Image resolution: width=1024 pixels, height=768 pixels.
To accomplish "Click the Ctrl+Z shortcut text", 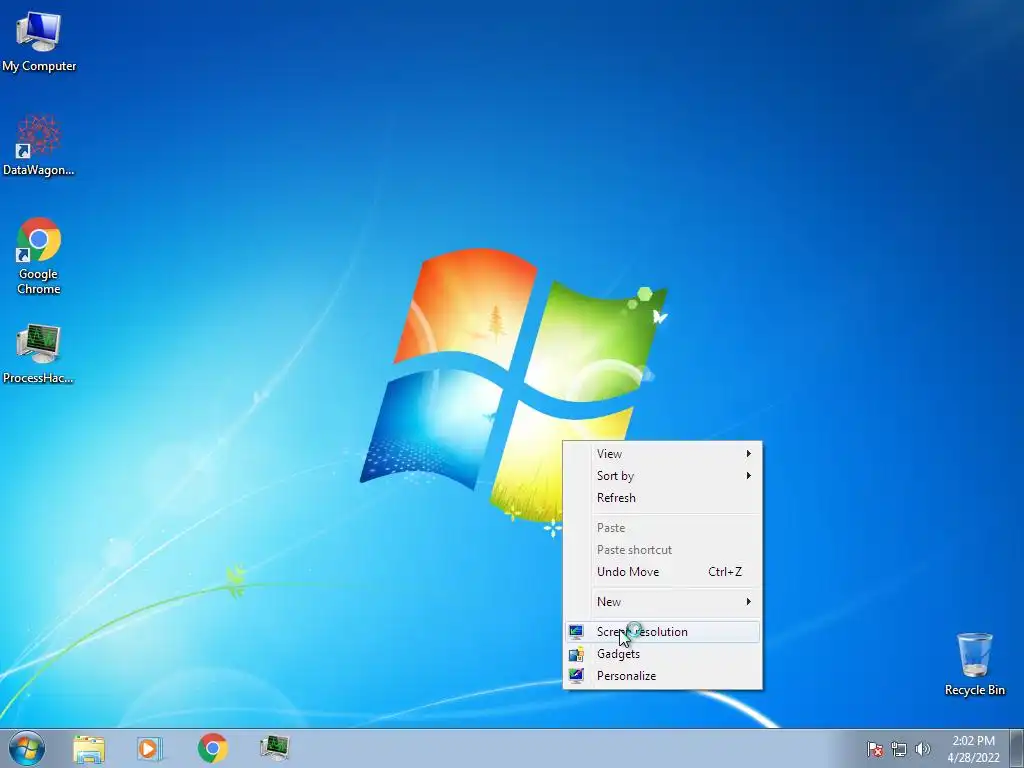I will pyautogui.click(x=725, y=572).
